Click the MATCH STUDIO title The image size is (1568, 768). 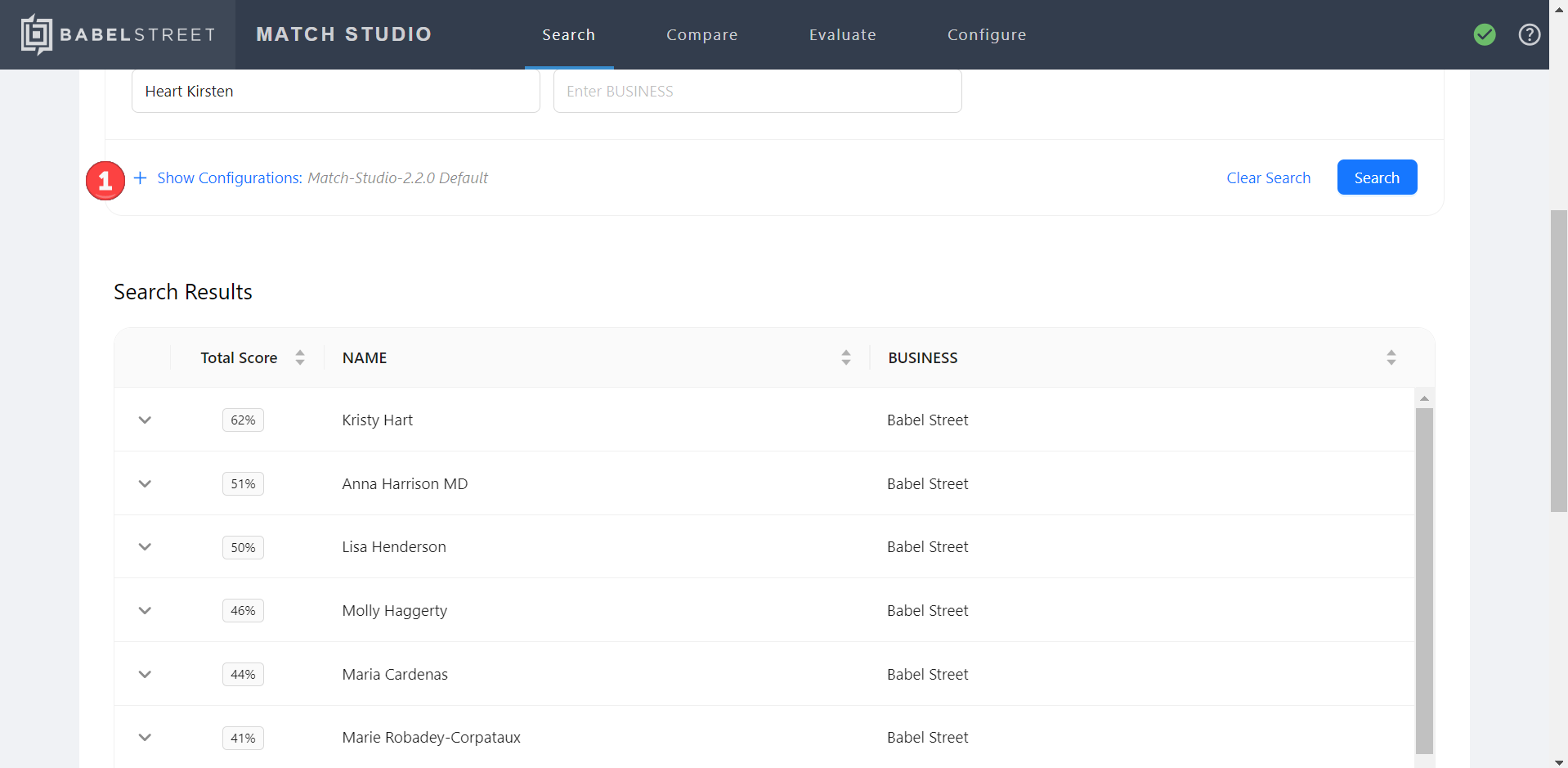pos(344,34)
